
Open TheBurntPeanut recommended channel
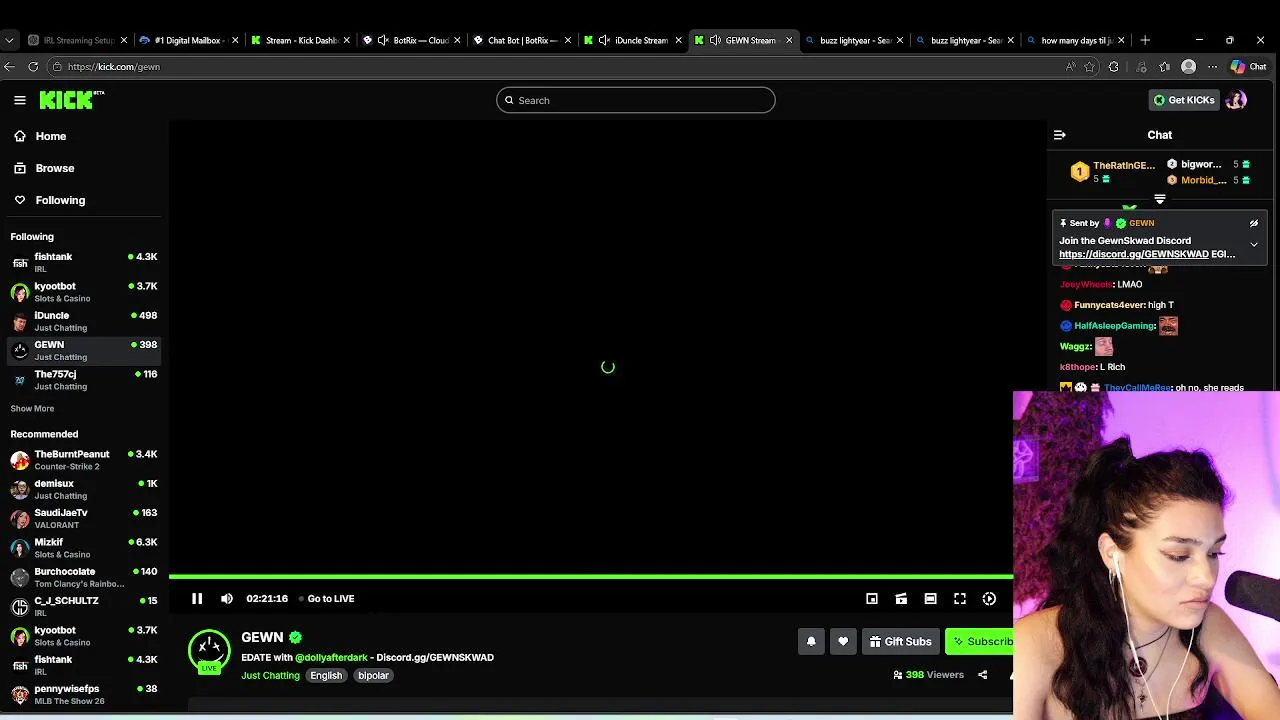(x=84, y=460)
